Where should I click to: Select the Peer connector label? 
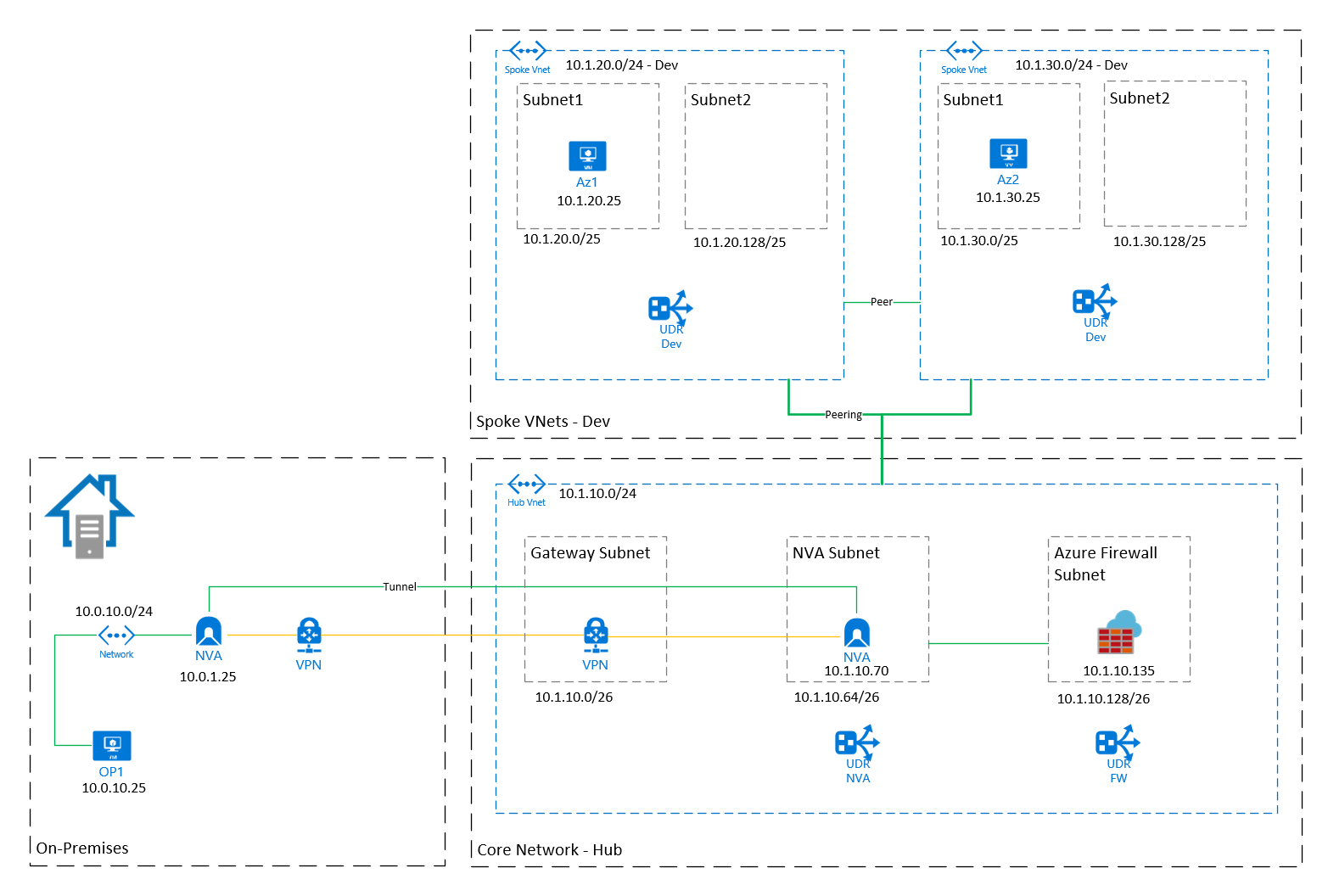(882, 302)
